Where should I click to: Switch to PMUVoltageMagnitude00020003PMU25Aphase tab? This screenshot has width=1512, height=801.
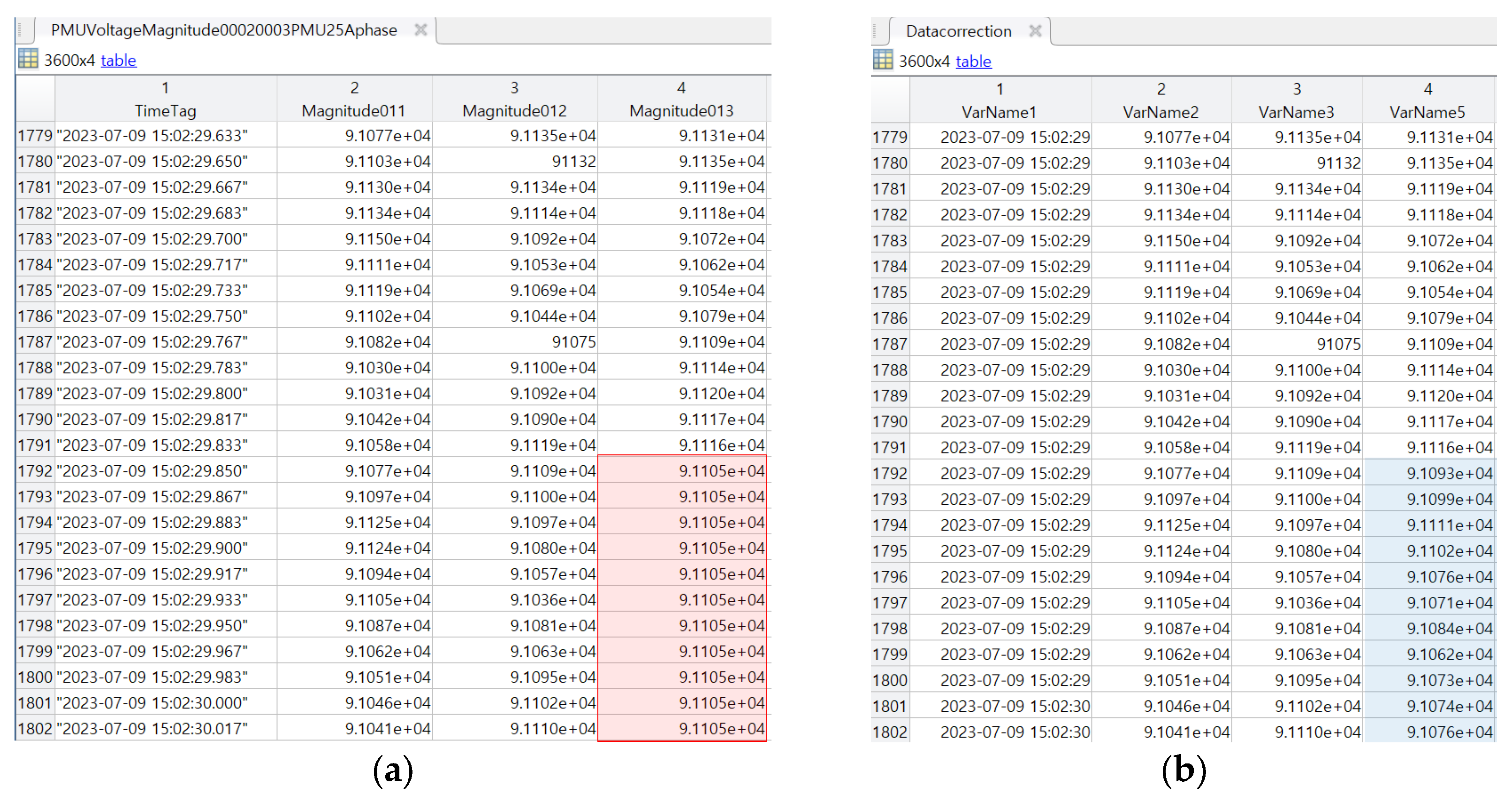pos(223,30)
